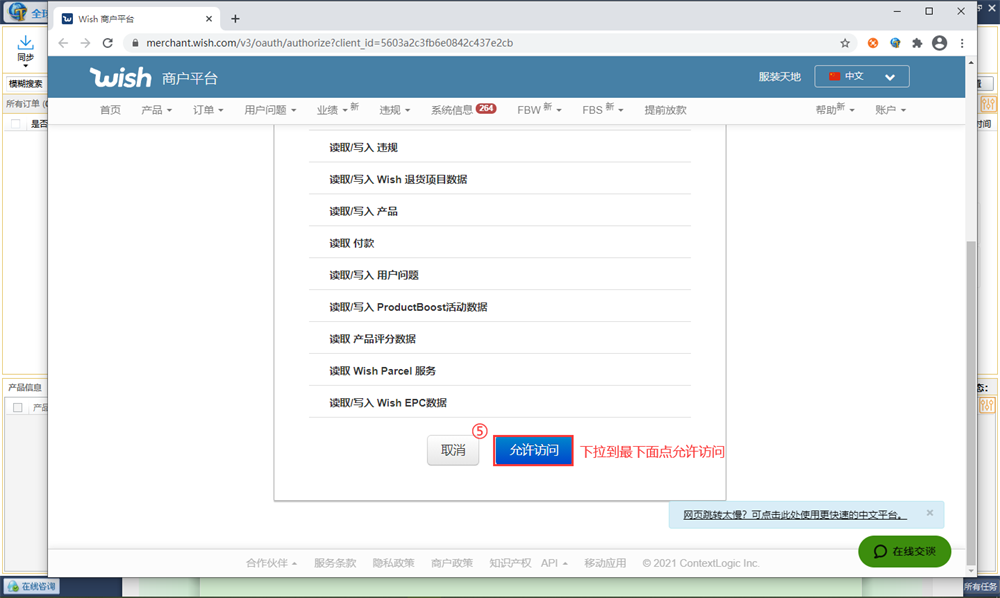The image size is (1000, 598).
Task: Click 读取 付款 permission row
Action: coord(500,243)
